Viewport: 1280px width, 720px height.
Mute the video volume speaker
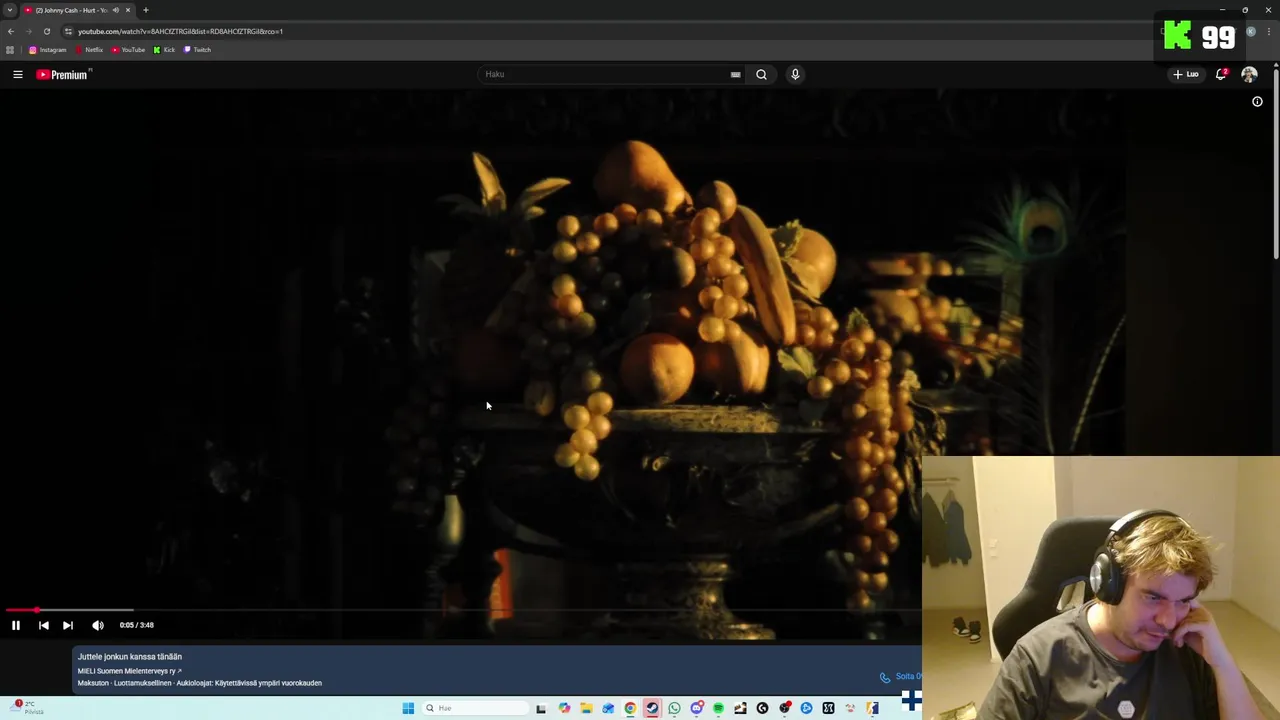[97, 625]
